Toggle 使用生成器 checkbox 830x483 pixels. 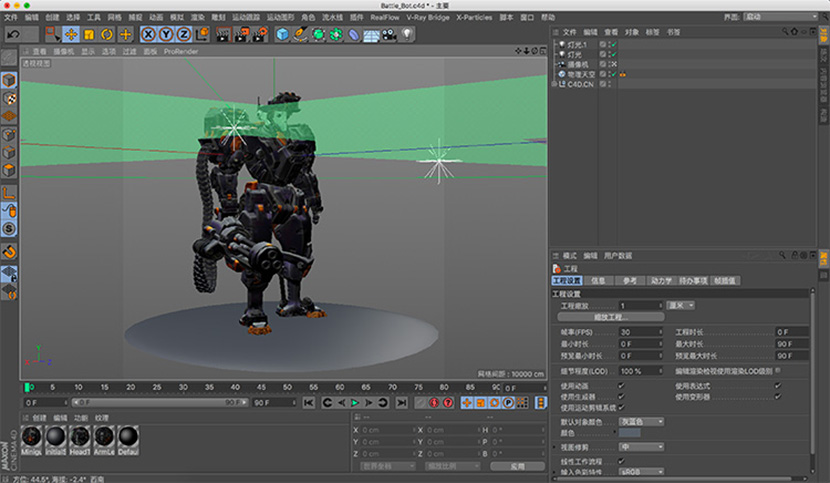click(621, 396)
